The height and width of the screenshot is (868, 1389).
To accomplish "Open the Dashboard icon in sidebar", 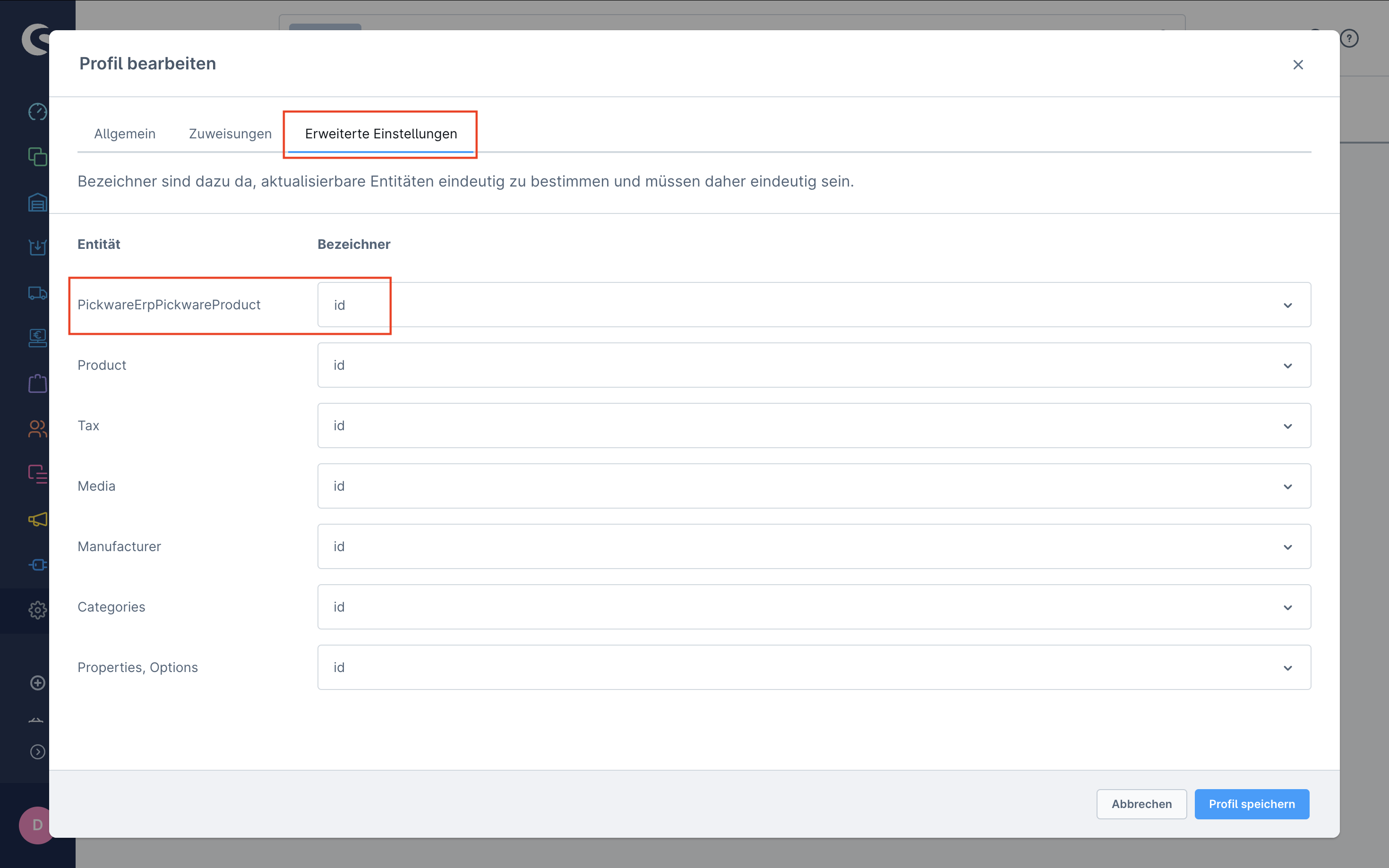I will (37, 111).
